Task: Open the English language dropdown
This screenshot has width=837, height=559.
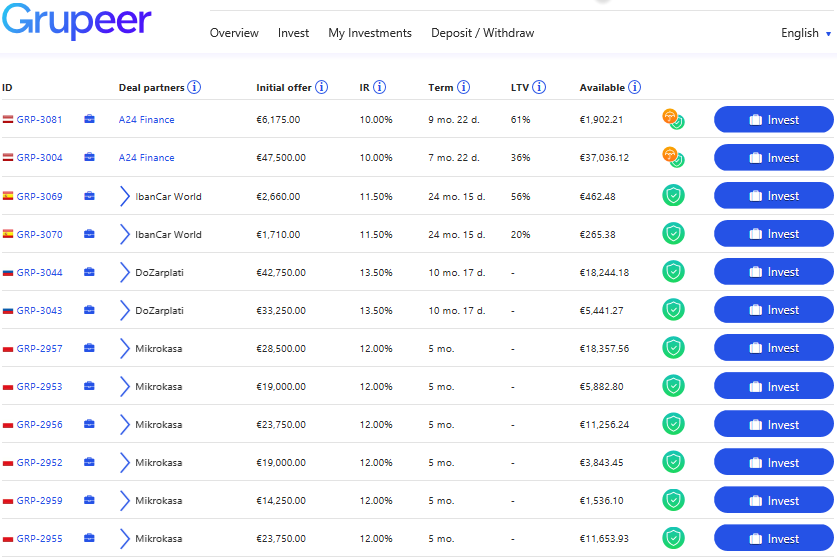Action: (806, 33)
